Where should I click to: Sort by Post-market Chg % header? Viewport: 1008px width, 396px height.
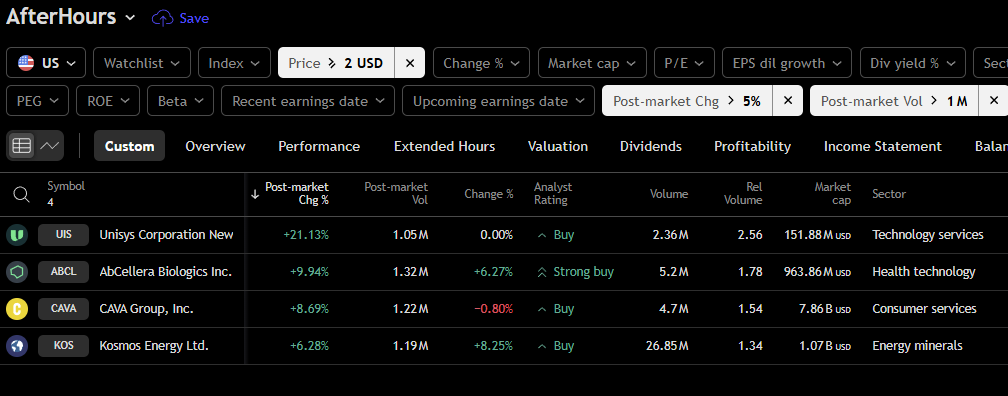click(296, 194)
